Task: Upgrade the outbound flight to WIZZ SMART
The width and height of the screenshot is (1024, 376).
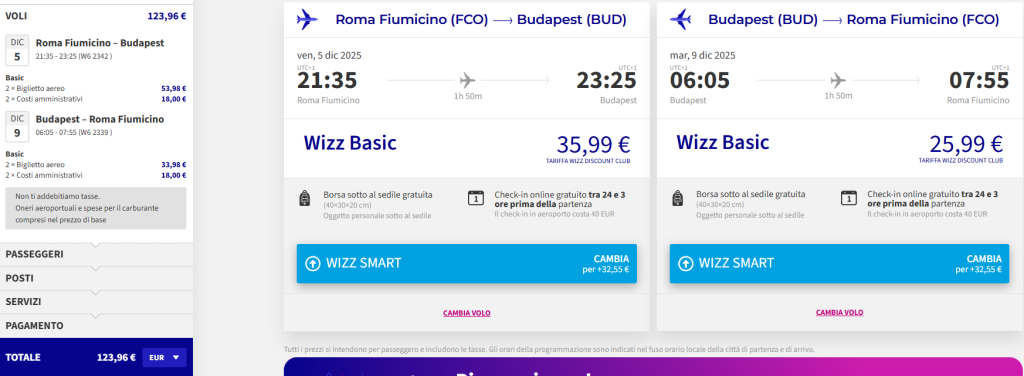Action: [467, 264]
